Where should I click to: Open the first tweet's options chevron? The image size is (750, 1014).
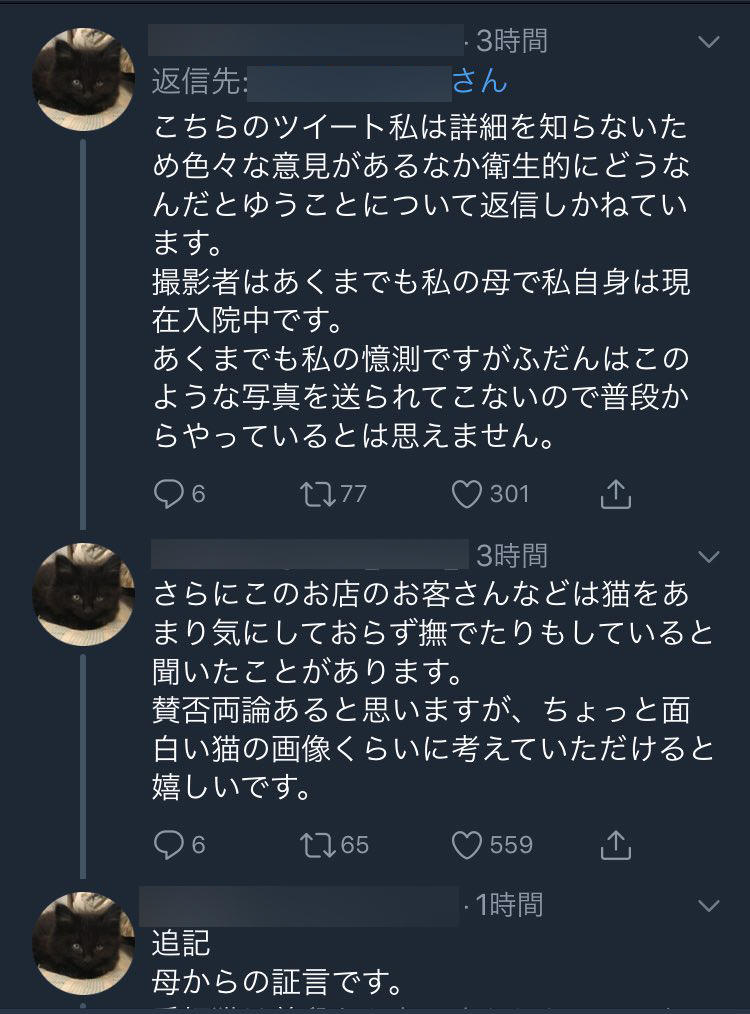click(x=708, y=42)
